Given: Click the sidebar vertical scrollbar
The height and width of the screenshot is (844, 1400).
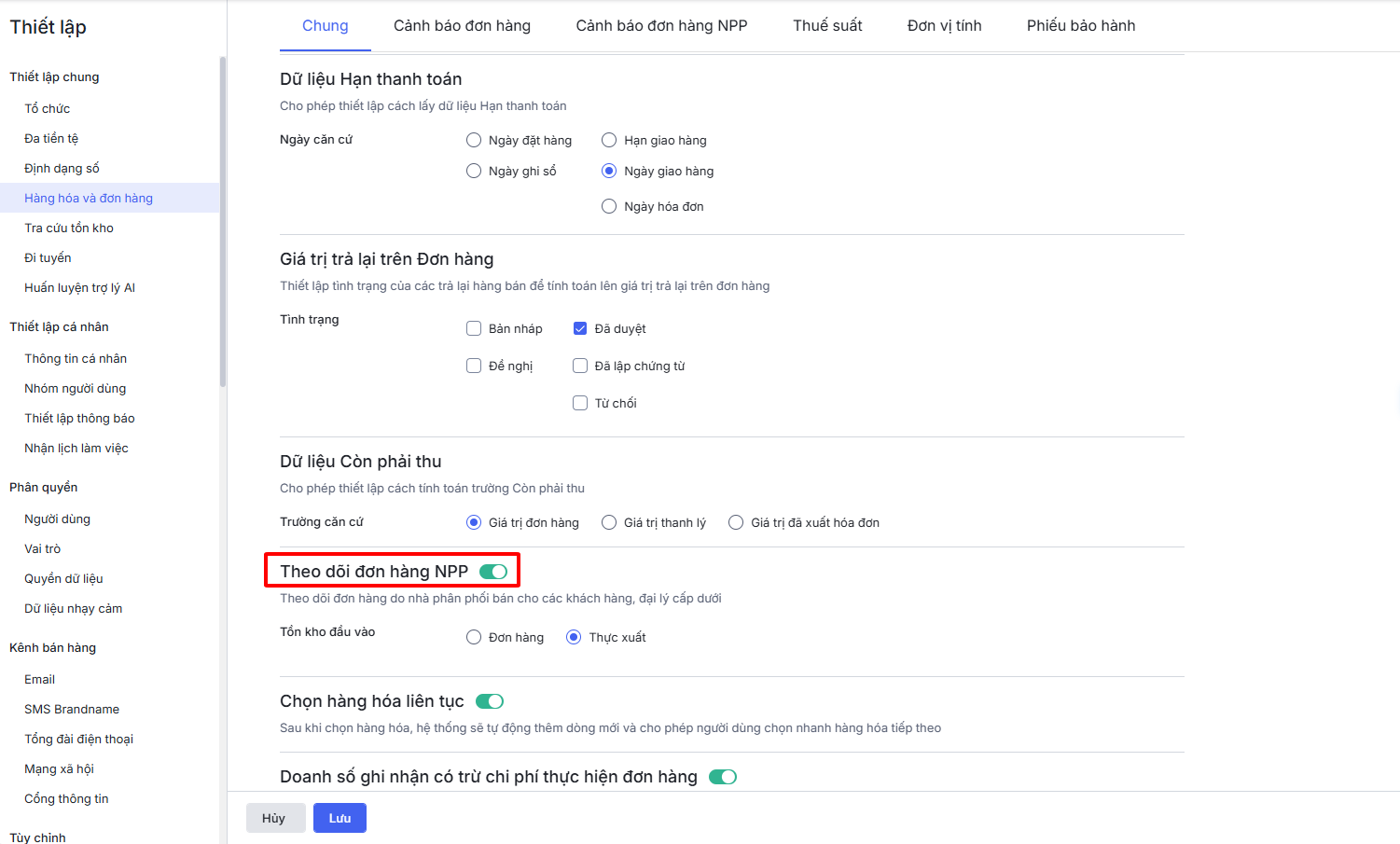Looking at the screenshot, I should (x=223, y=224).
